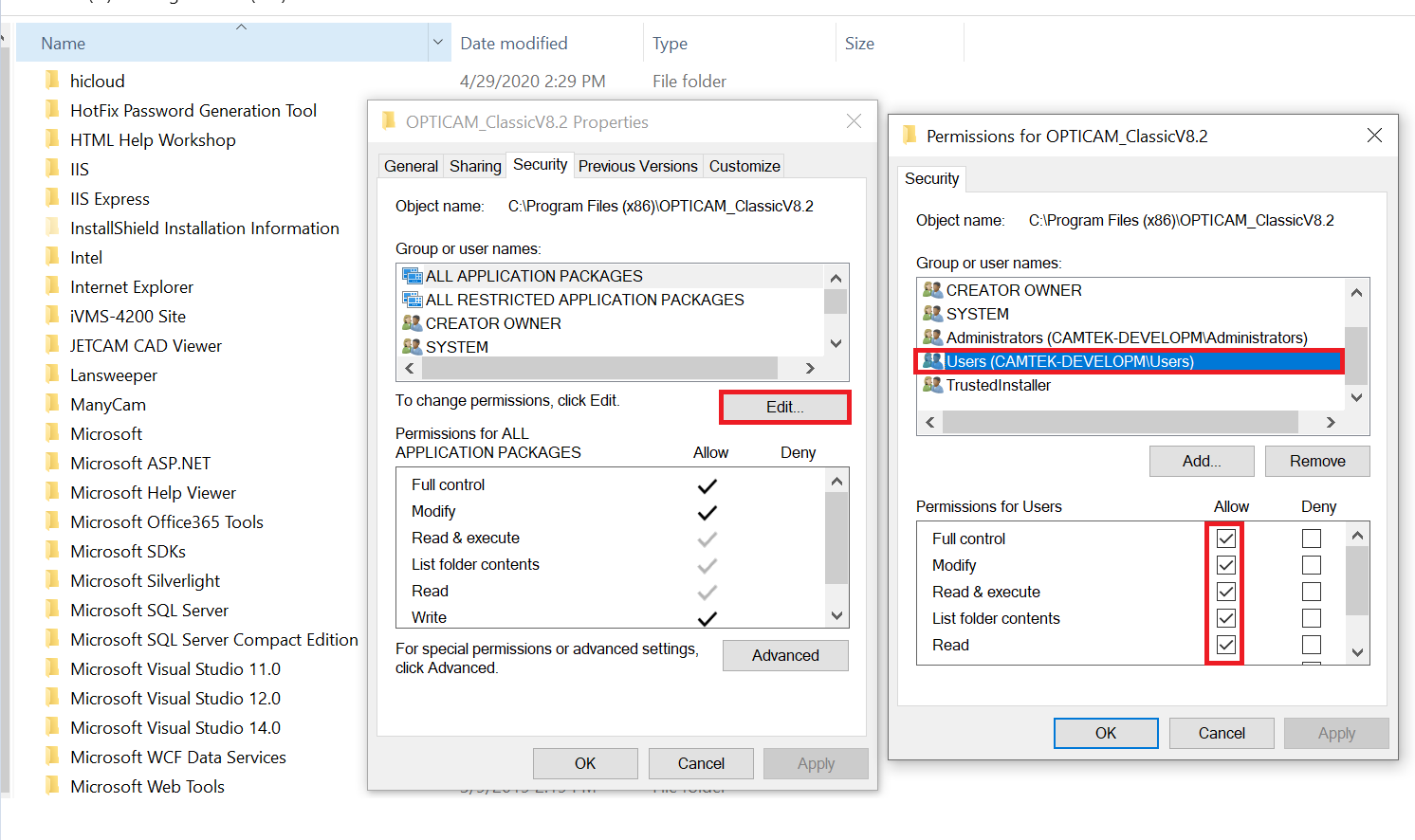Viewport: 1415px width, 840px height.
Task: Click the ALL APPLICATION PACKAGES group icon
Action: click(412, 276)
